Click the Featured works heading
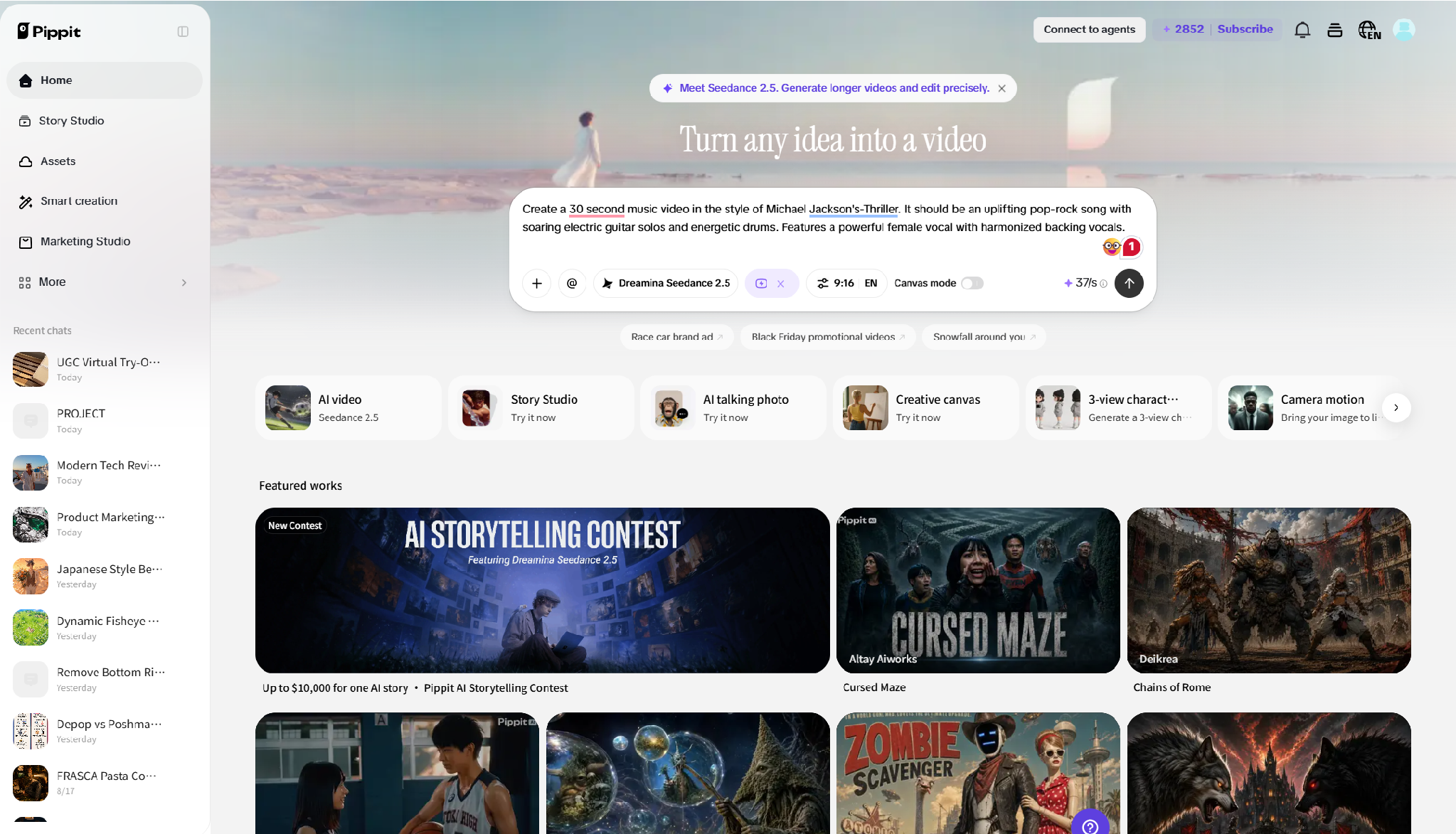Image resolution: width=1456 pixels, height=834 pixels. [x=300, y=486]
